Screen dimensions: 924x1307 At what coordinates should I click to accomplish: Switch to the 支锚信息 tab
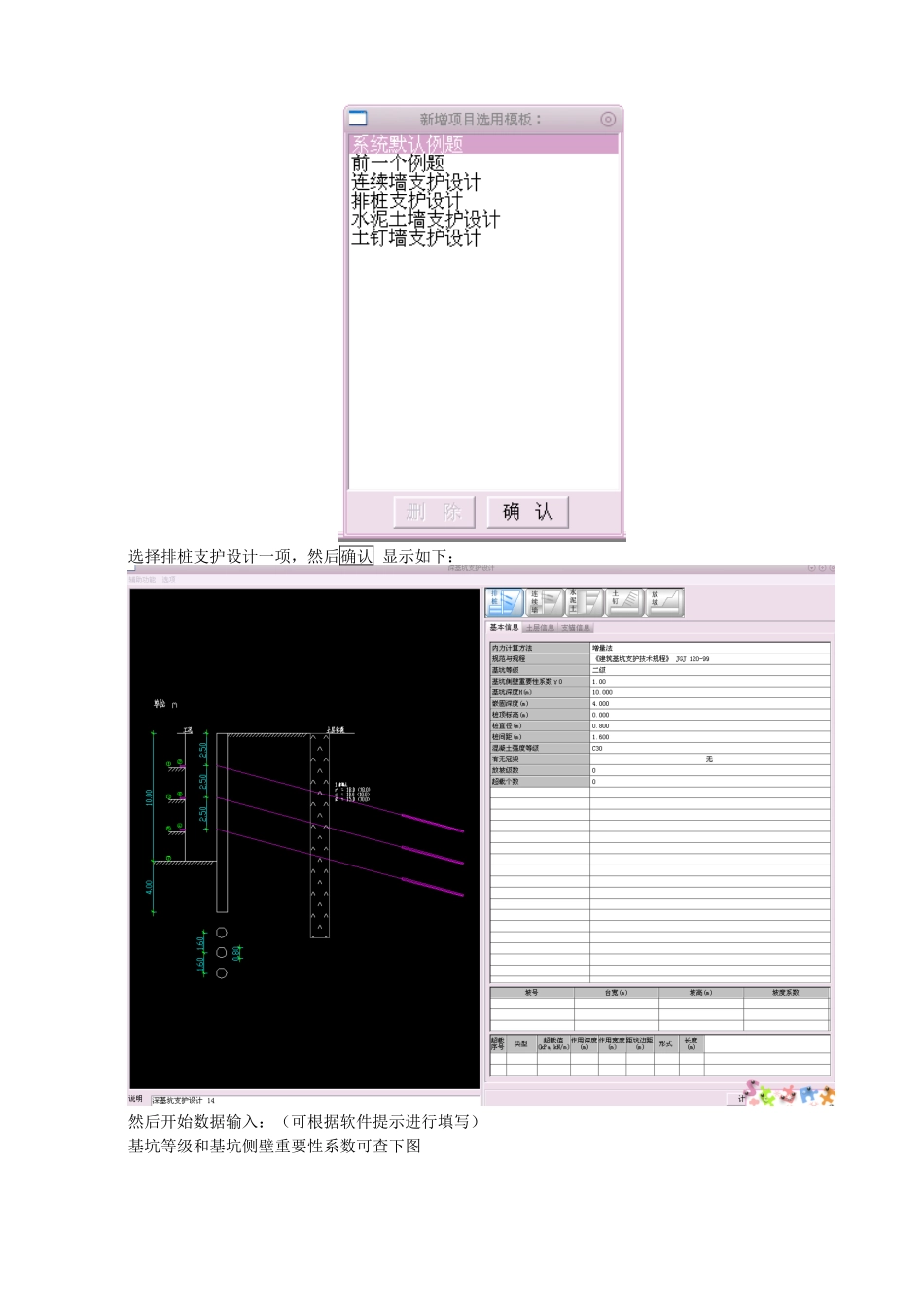tap(576, 628)
